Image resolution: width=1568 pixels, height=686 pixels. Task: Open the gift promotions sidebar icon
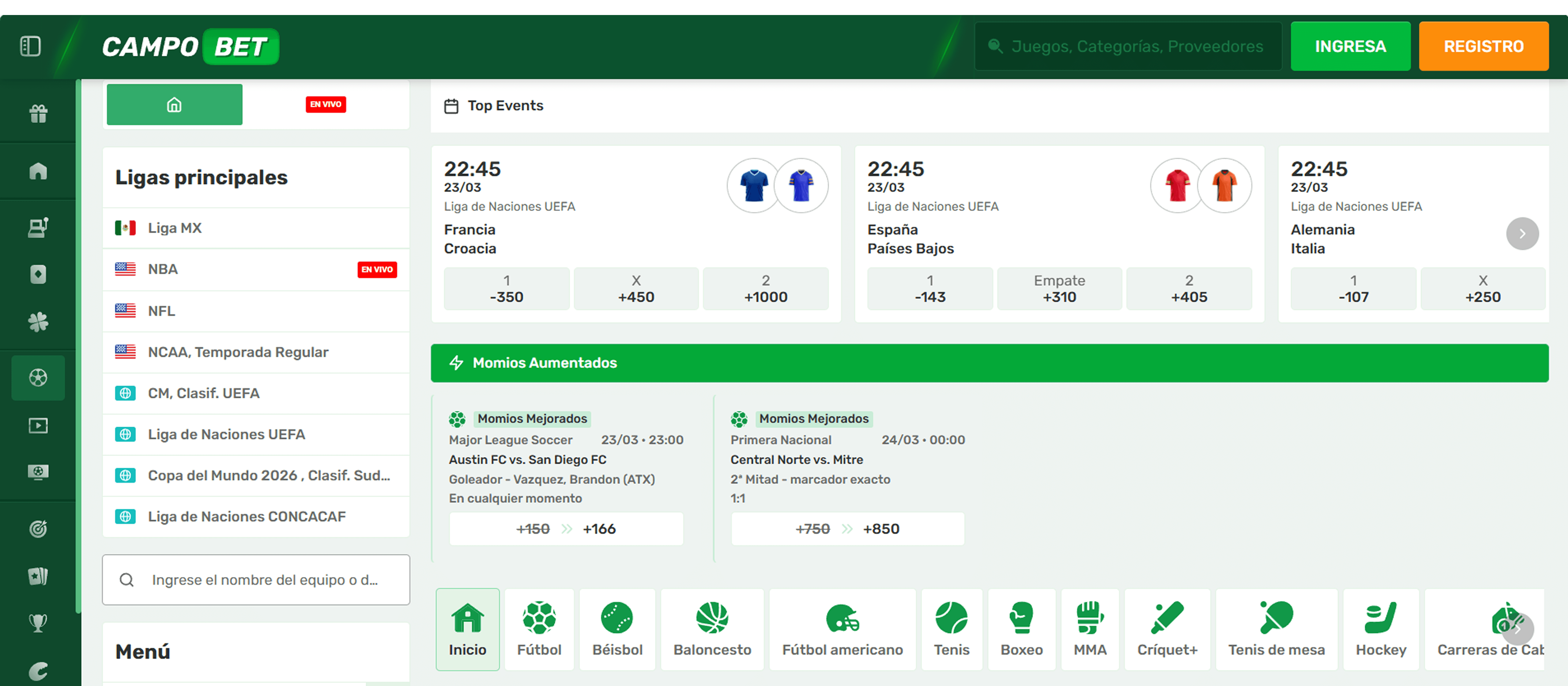38,113
